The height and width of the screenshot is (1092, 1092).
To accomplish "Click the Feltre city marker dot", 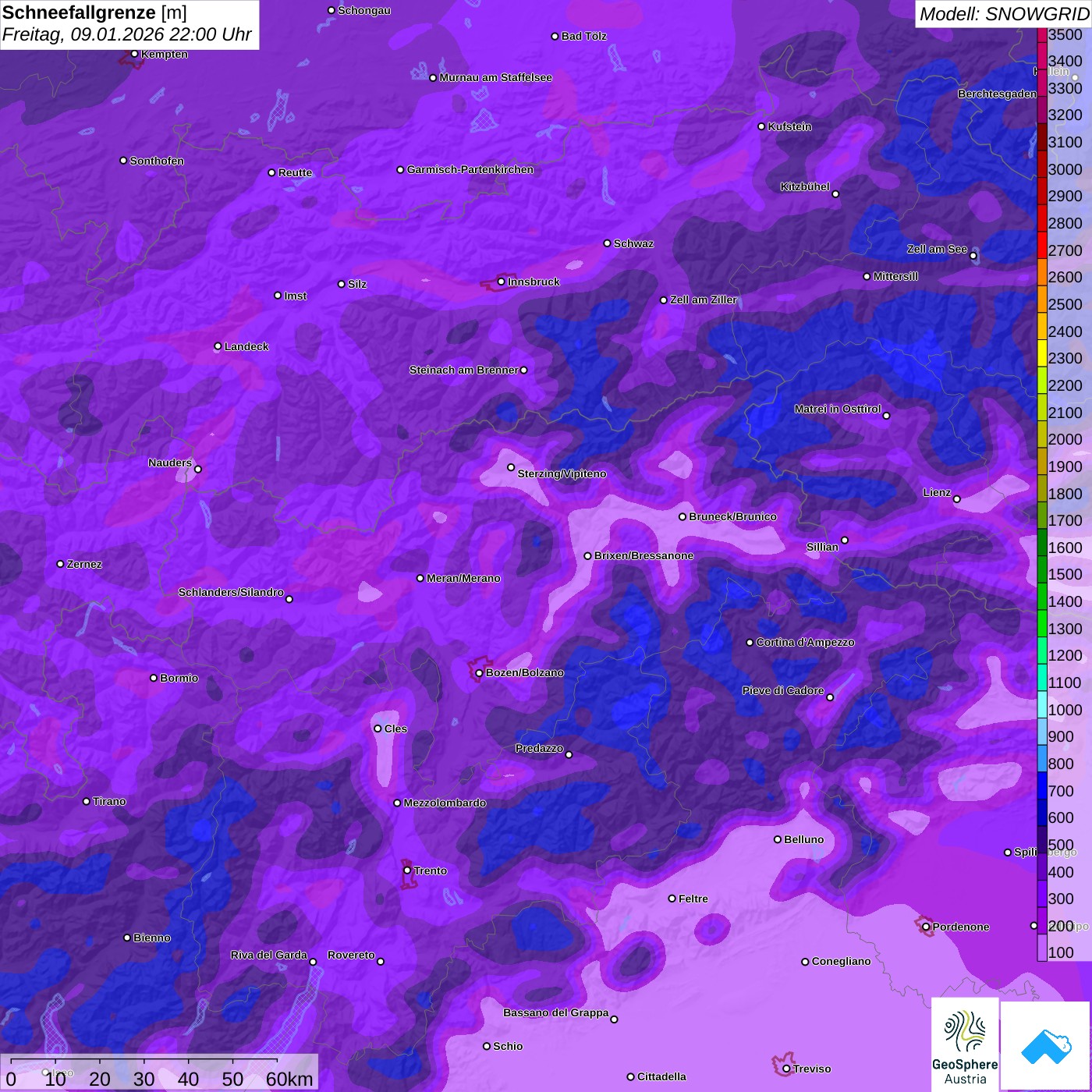I will point(672,899).
